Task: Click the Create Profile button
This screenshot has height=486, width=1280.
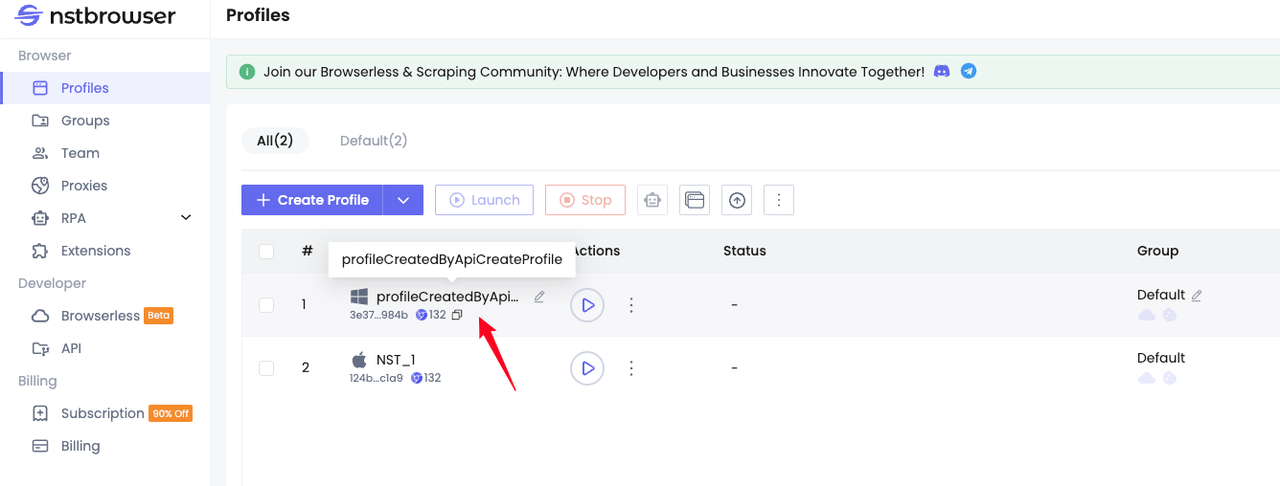Action: tap(312, 200)
